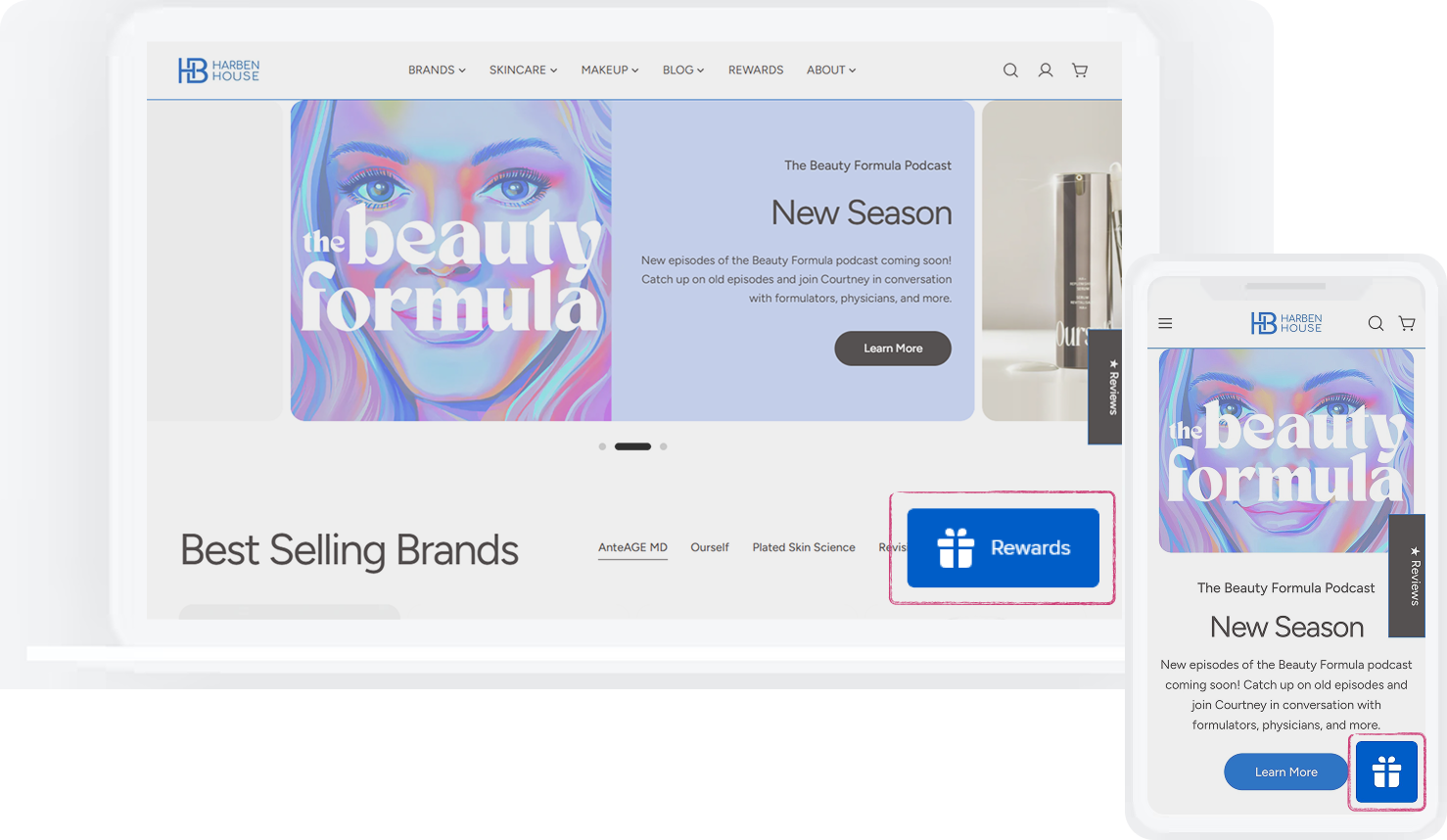
Task: Click the dark Learn More button on desktop banner
Action: coord(893,349)
